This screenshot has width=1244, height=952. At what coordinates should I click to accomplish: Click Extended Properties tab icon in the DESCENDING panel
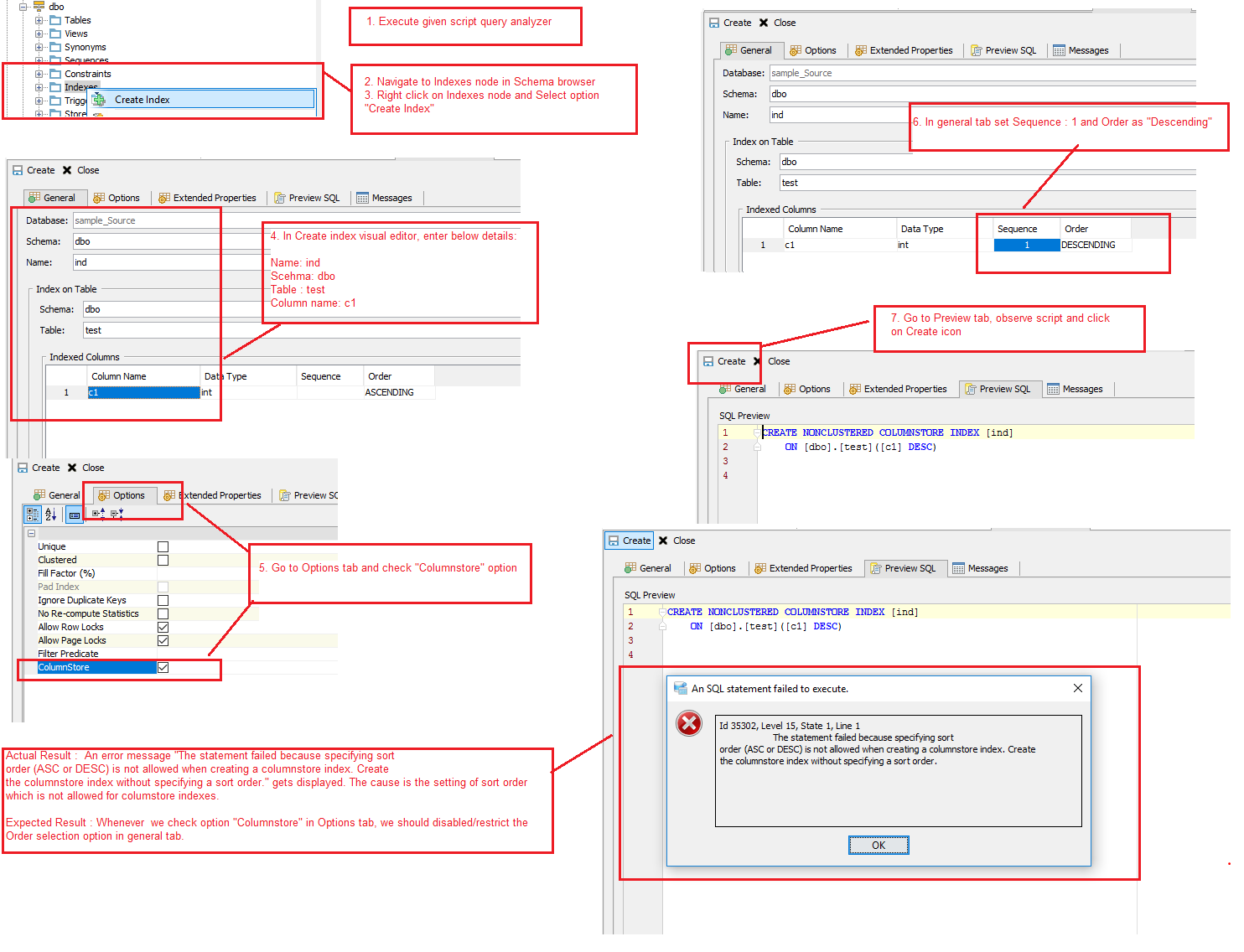pos(861,50)
